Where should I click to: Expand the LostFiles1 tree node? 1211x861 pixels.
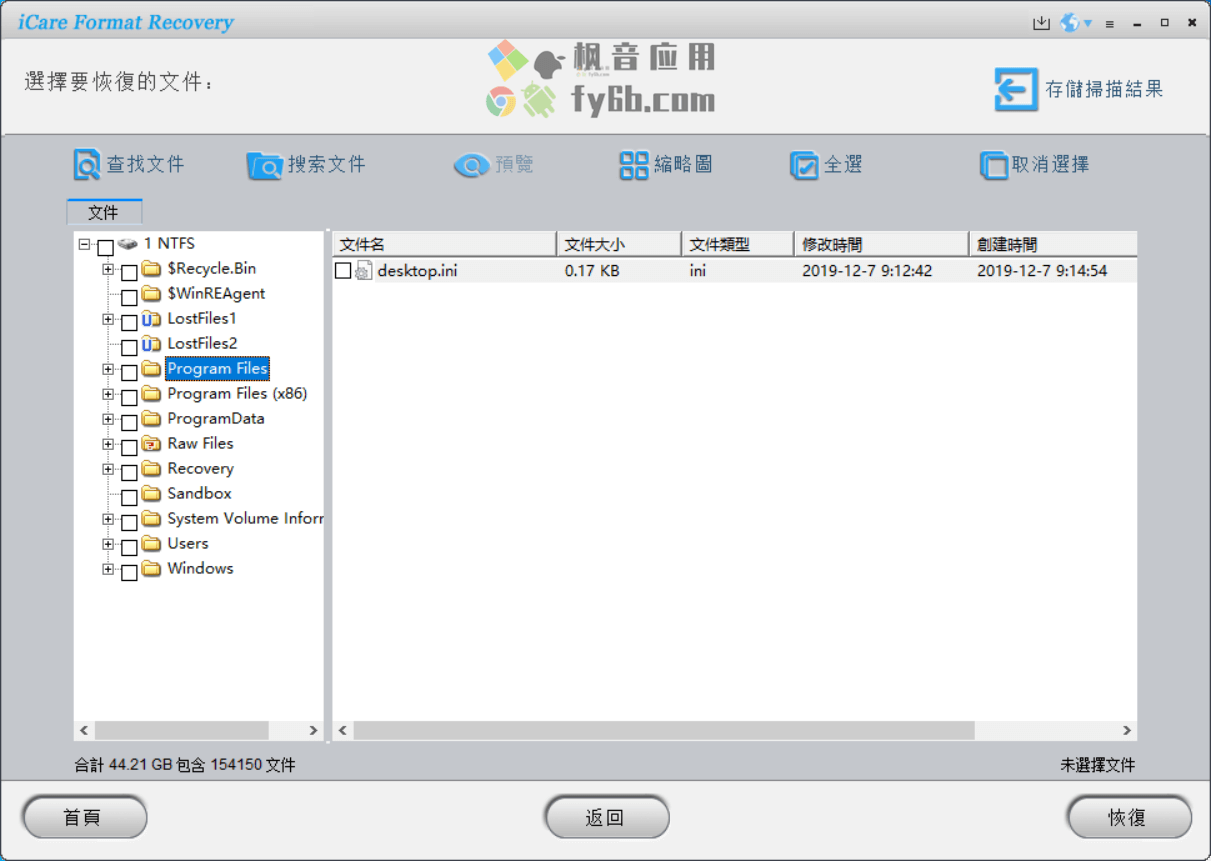pyautogui.click(x=108, y=319)
